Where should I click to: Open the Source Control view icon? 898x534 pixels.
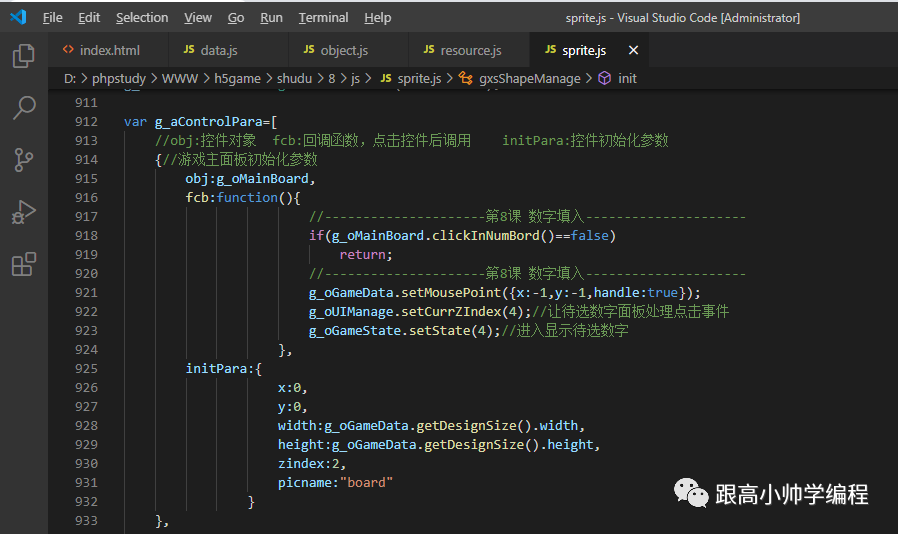pyautogui.click(x=23, y=160)
